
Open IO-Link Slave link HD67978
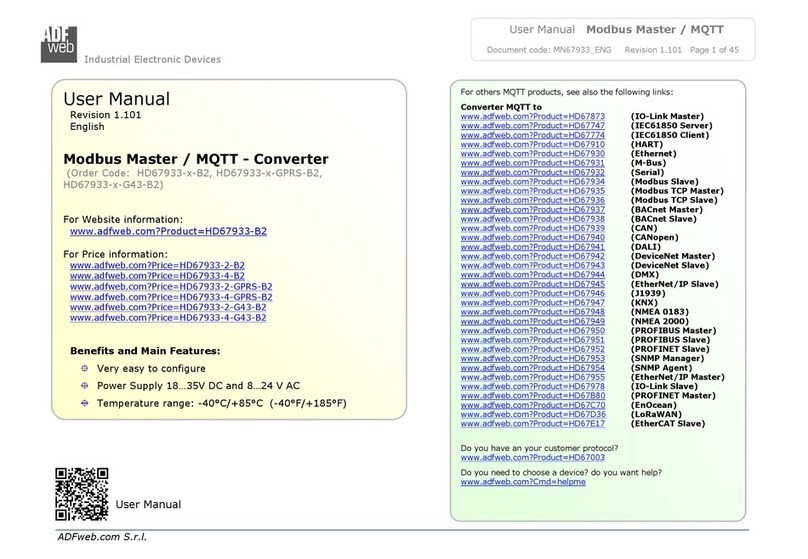533,386
